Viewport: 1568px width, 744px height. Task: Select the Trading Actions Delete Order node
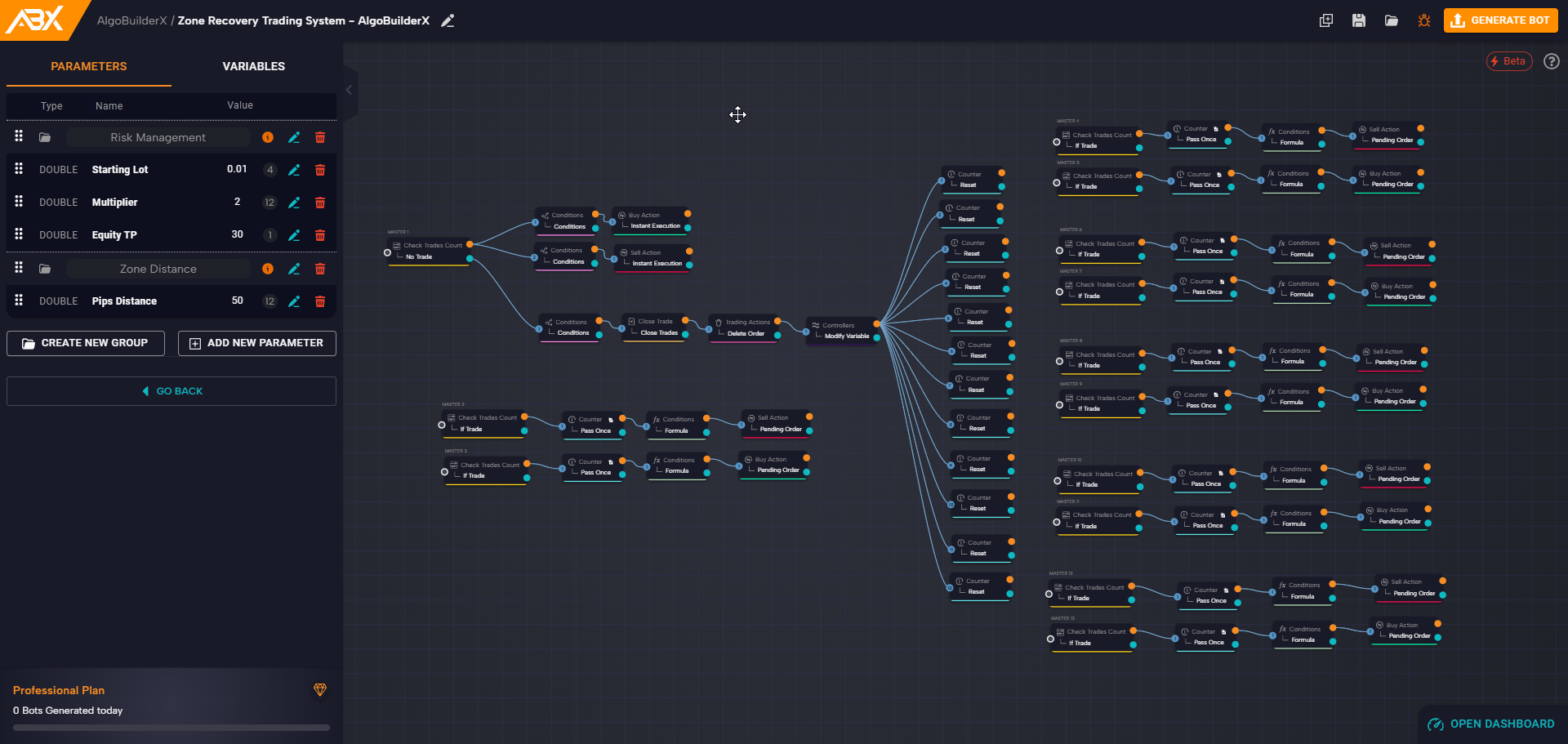pos(743,327)
